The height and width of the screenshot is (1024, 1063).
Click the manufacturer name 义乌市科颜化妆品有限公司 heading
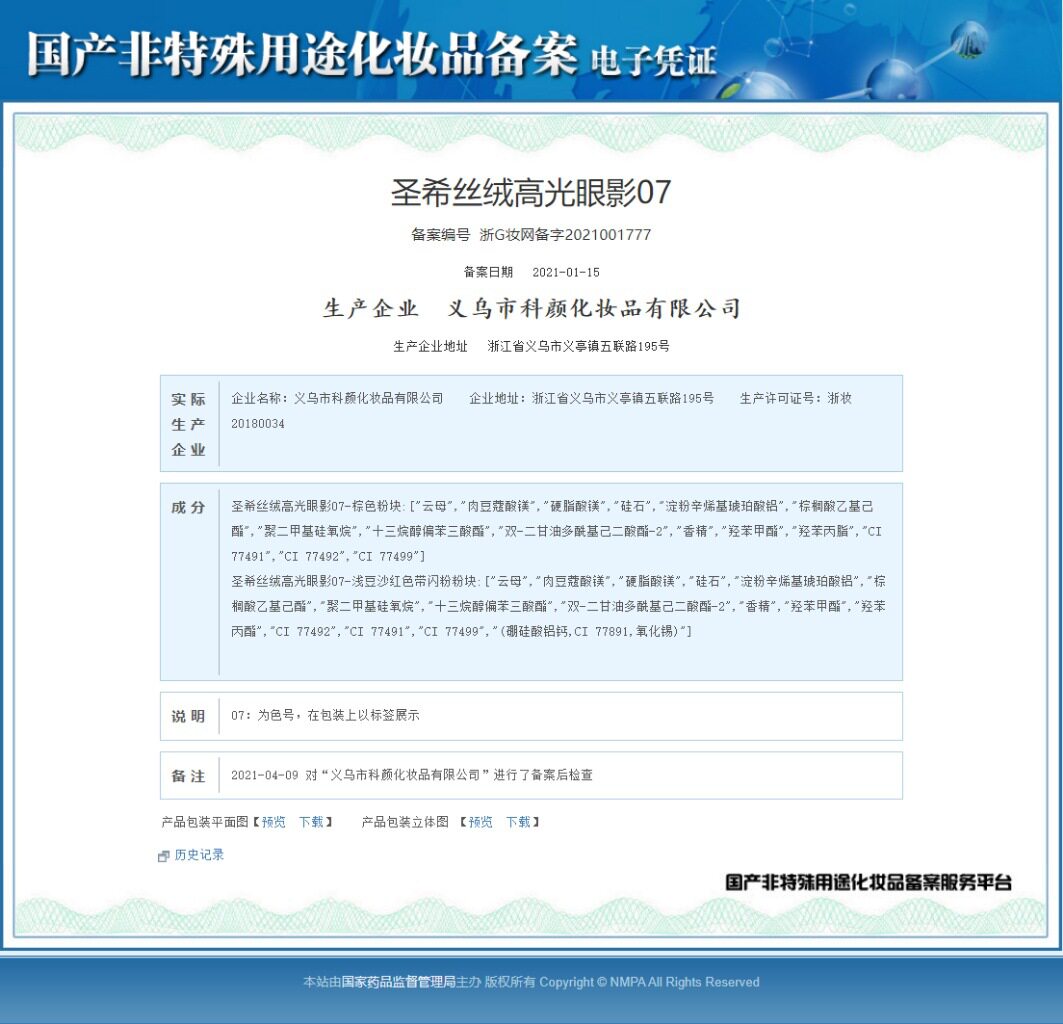594,309
